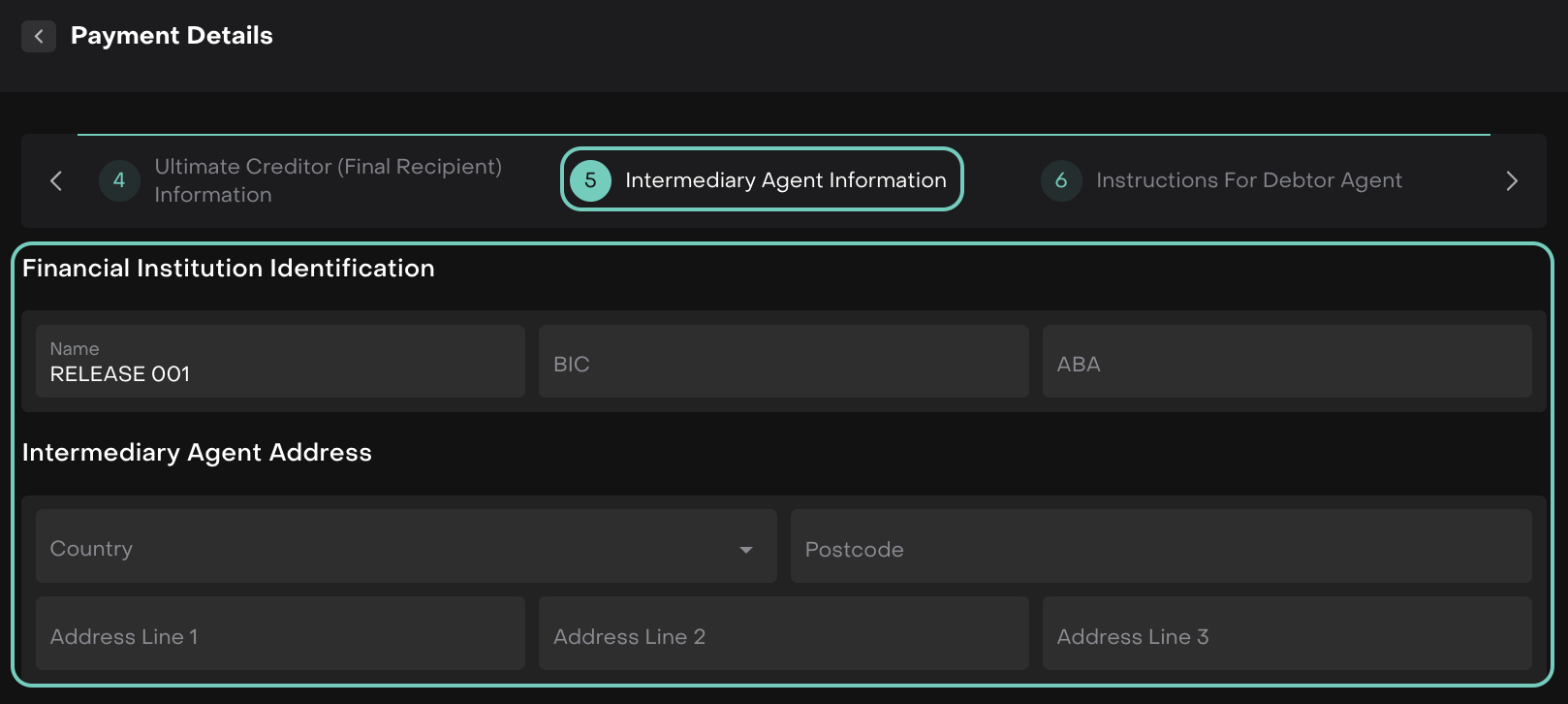Select the Address Line 2 field
This screenshot has height=704, width=1568.
(x=783, y=634)
